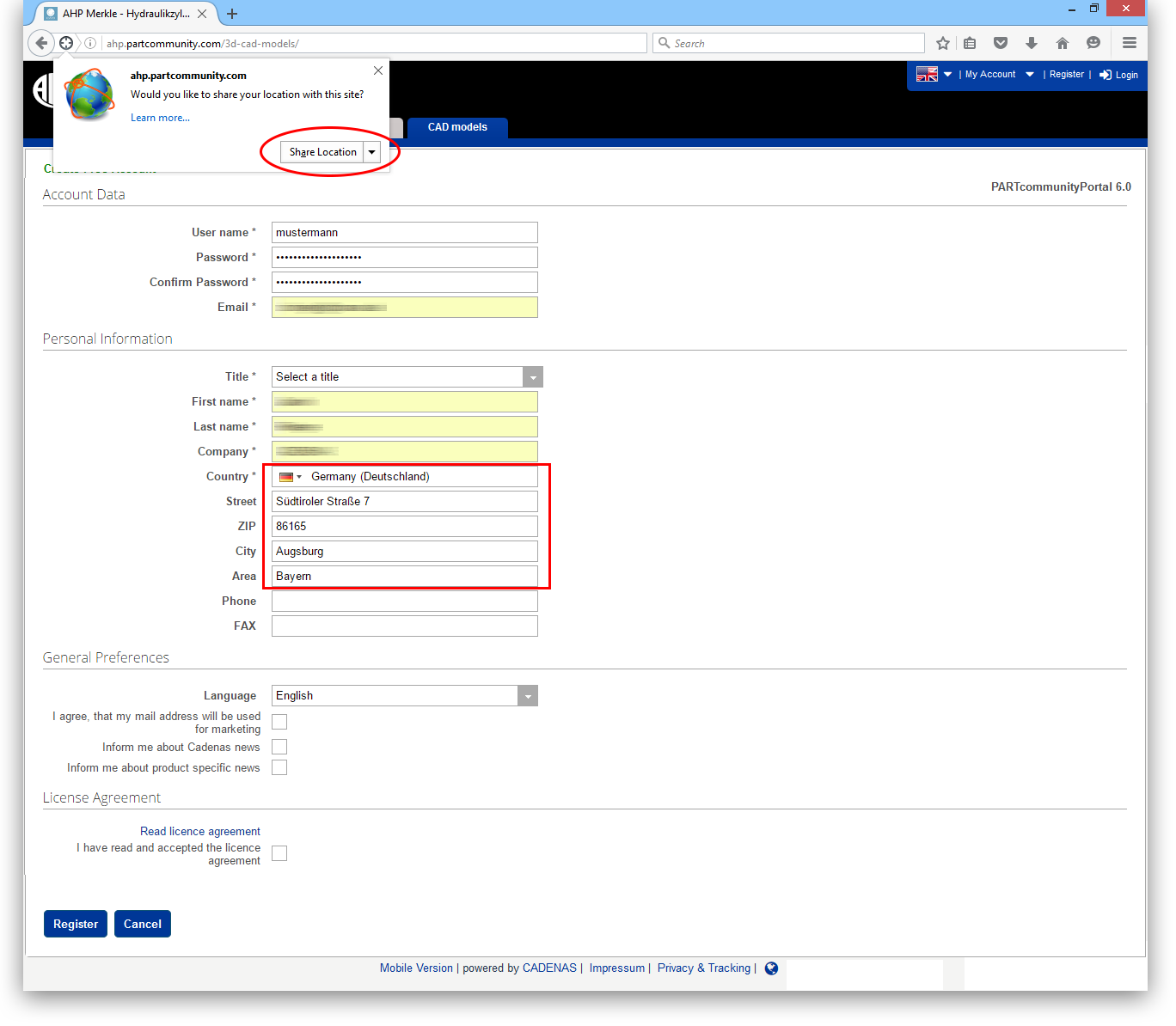
Task: Open the Read licence agreement link
Action: click(200, 832)
